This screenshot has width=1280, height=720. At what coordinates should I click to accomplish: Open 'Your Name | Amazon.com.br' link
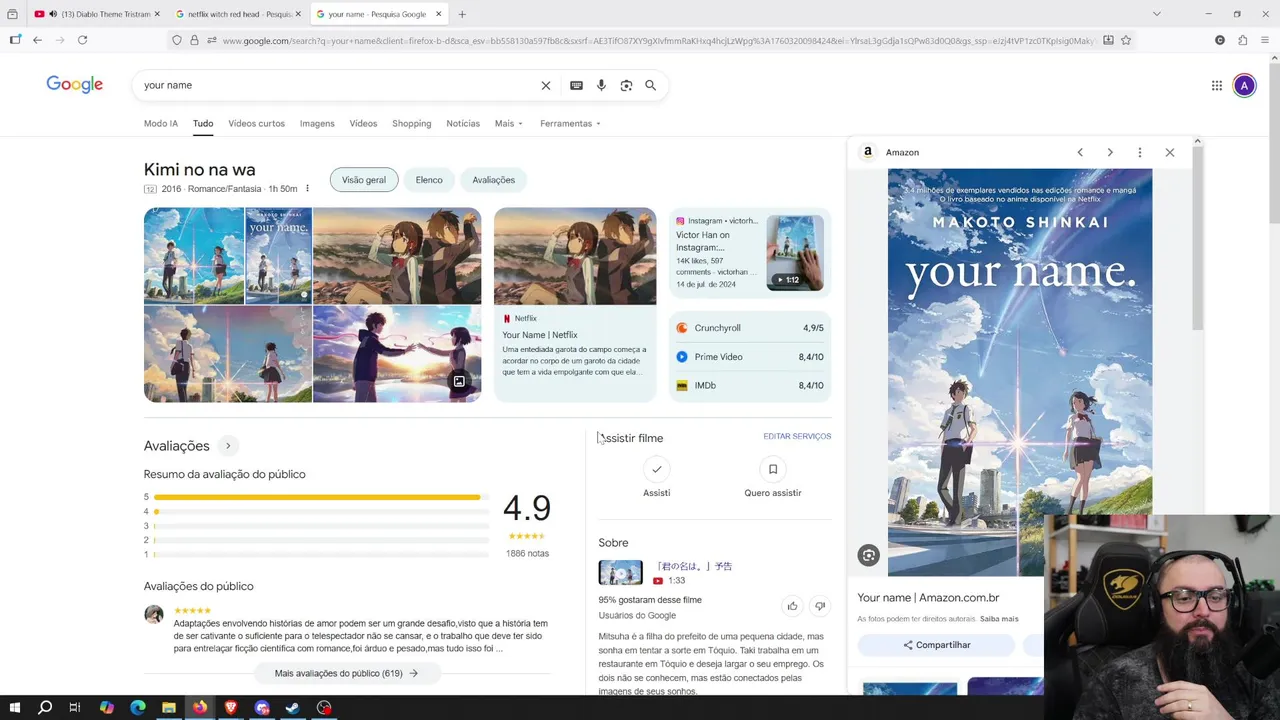[928, 597]
